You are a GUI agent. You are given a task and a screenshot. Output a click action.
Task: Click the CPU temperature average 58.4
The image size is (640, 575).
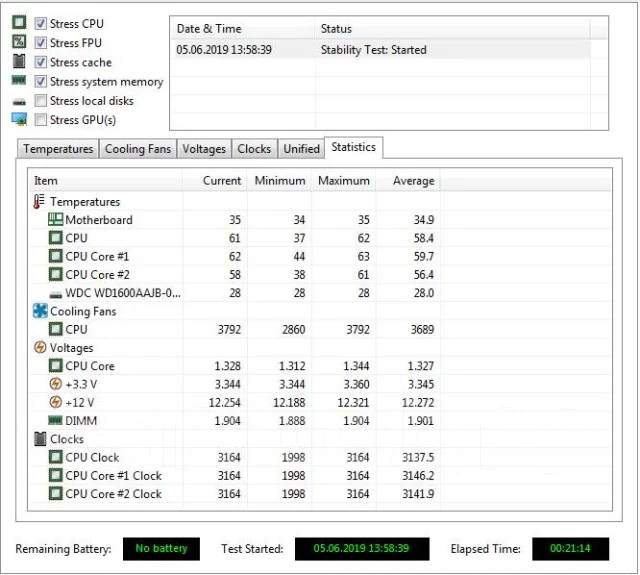(x=424, y=238)
